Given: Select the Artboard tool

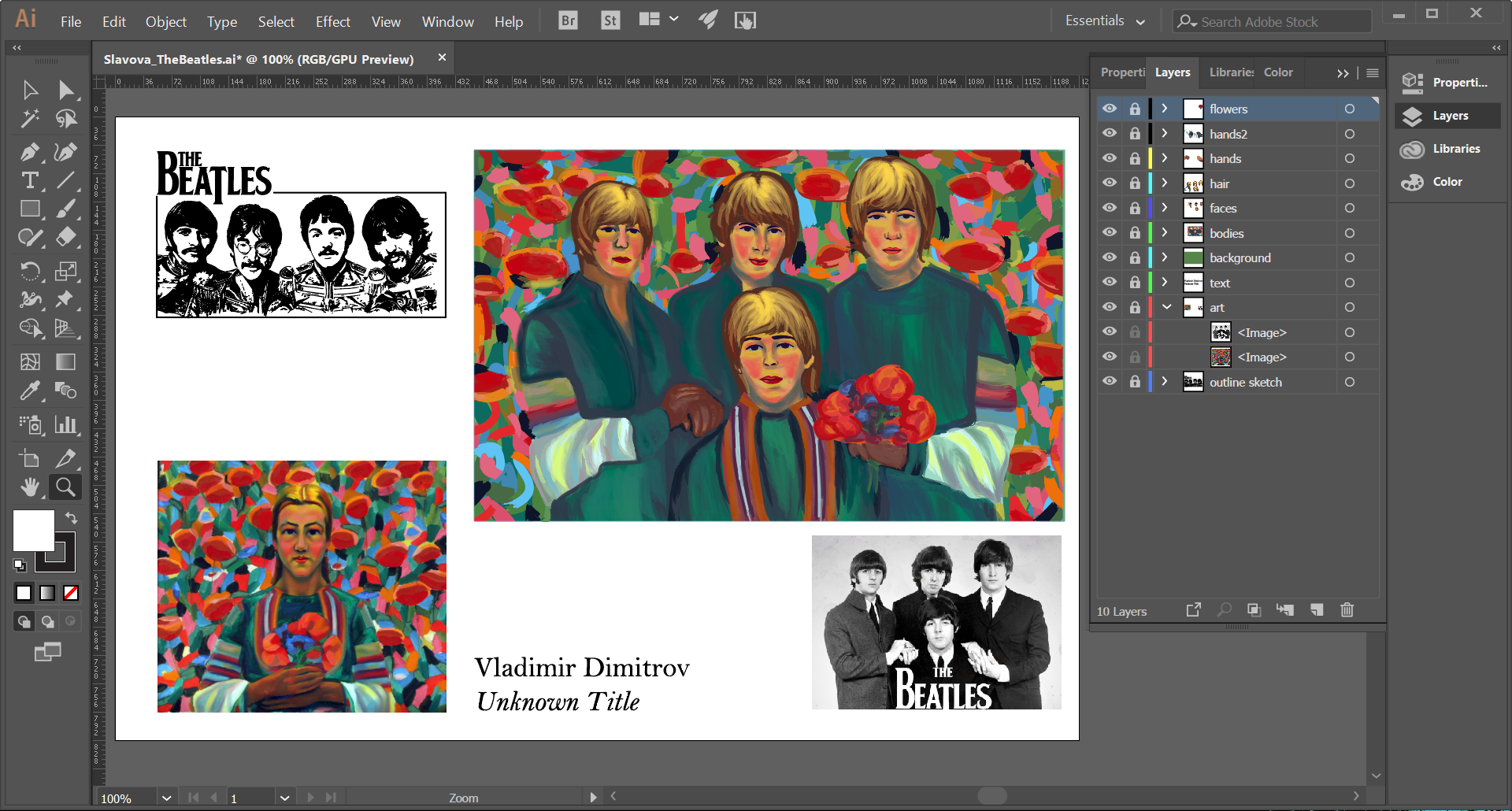Looking at the screenshot, I should 30,459.
